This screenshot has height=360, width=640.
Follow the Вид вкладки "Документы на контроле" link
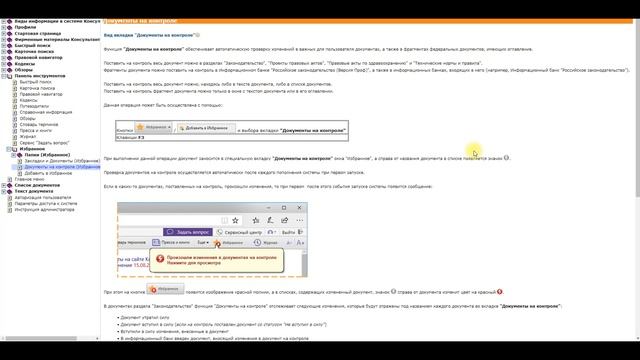[149, 35]
